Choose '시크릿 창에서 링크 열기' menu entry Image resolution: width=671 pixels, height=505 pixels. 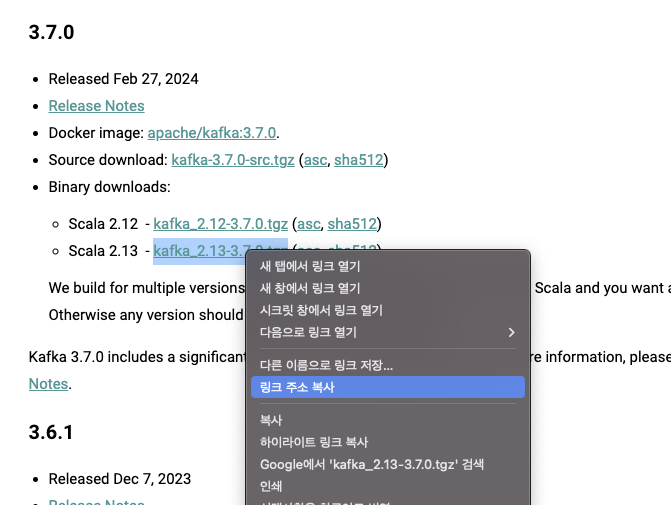(x=388, y=310)
